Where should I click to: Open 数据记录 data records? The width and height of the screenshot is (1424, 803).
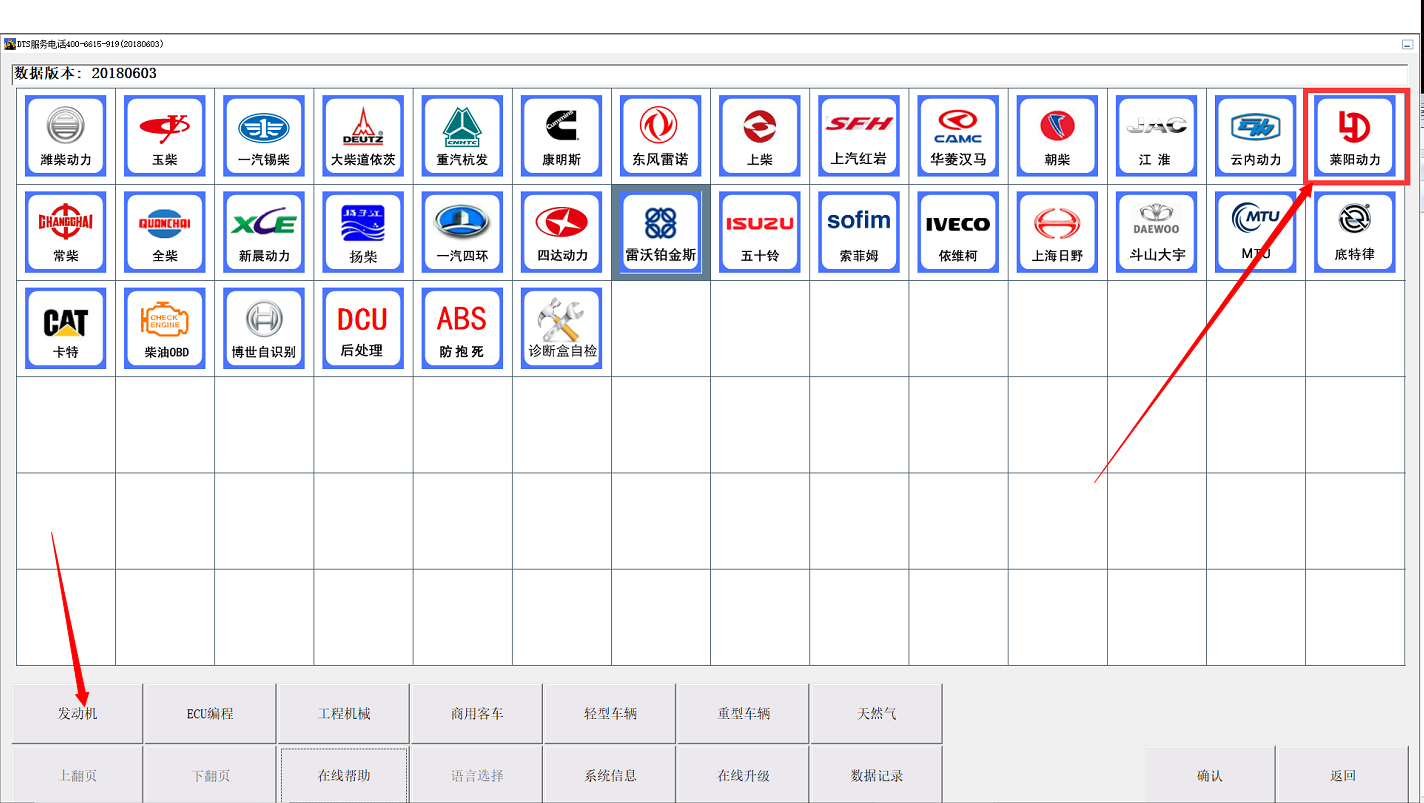[877, 775]
